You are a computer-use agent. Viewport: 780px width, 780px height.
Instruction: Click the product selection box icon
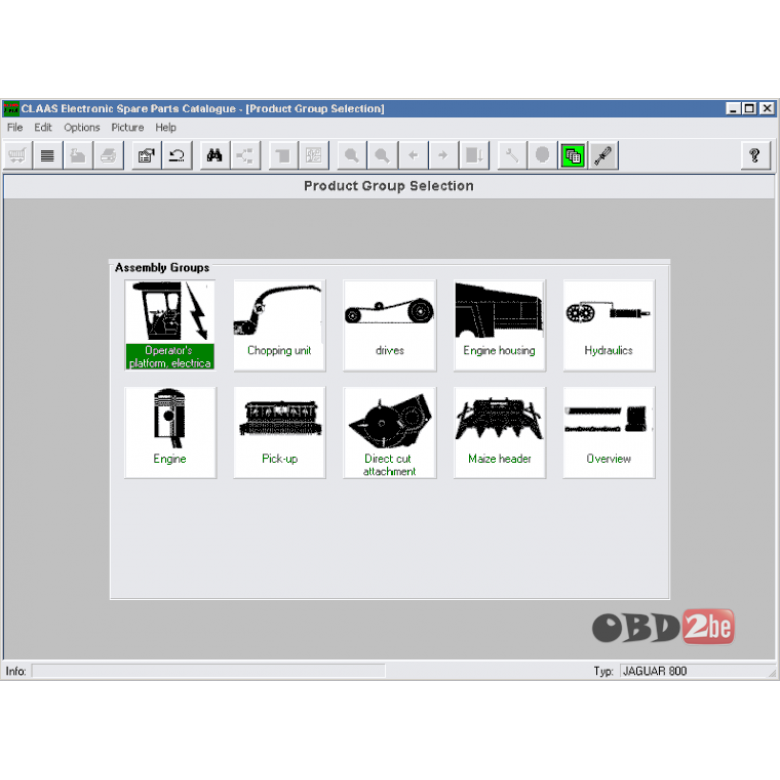pyautogui.click(x=146, y=156)
